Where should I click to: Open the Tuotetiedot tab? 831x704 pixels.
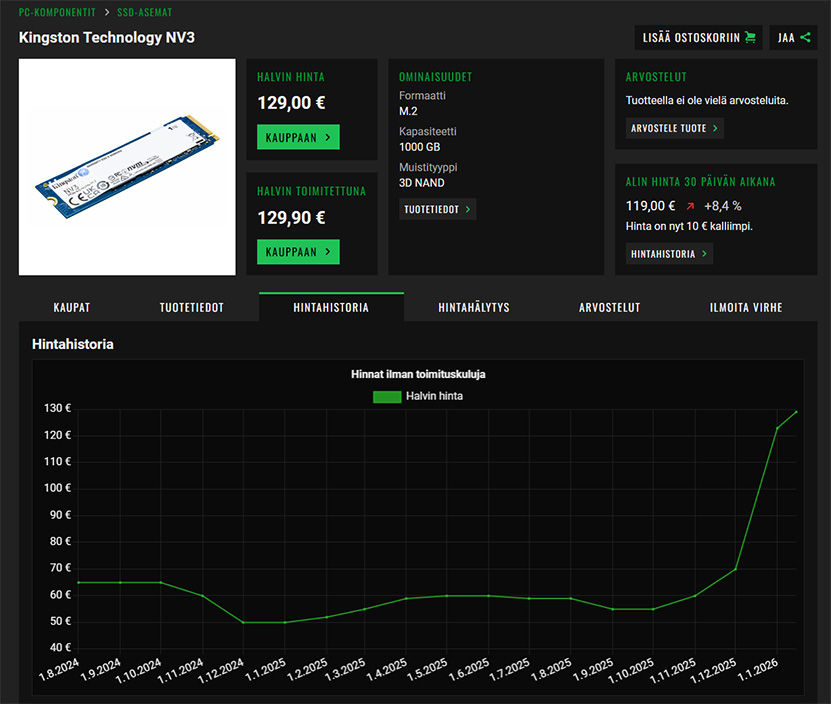coord(192,307)
